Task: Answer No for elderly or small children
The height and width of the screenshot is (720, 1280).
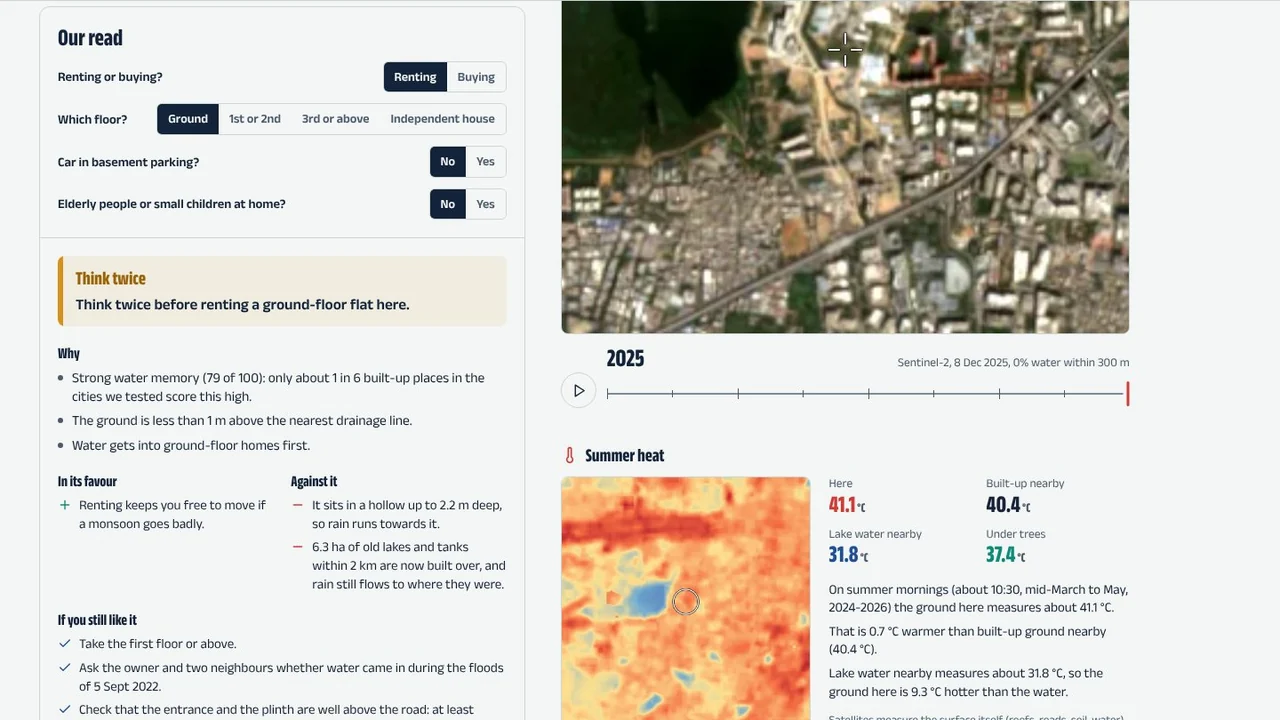Action: pos(447,204)
